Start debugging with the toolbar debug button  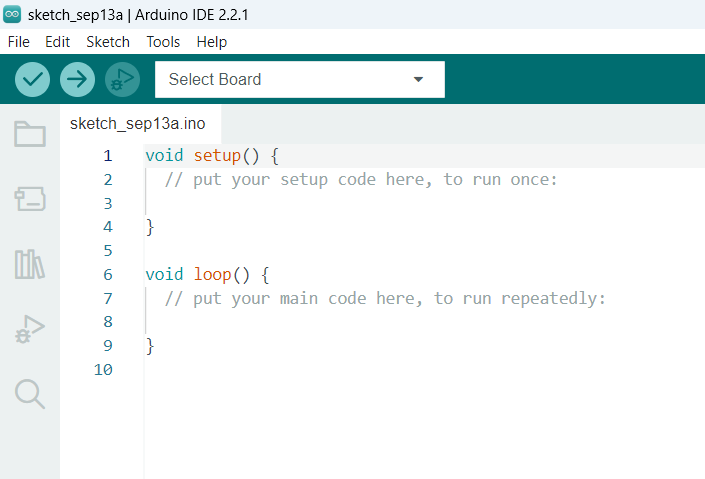coord(122,80)
